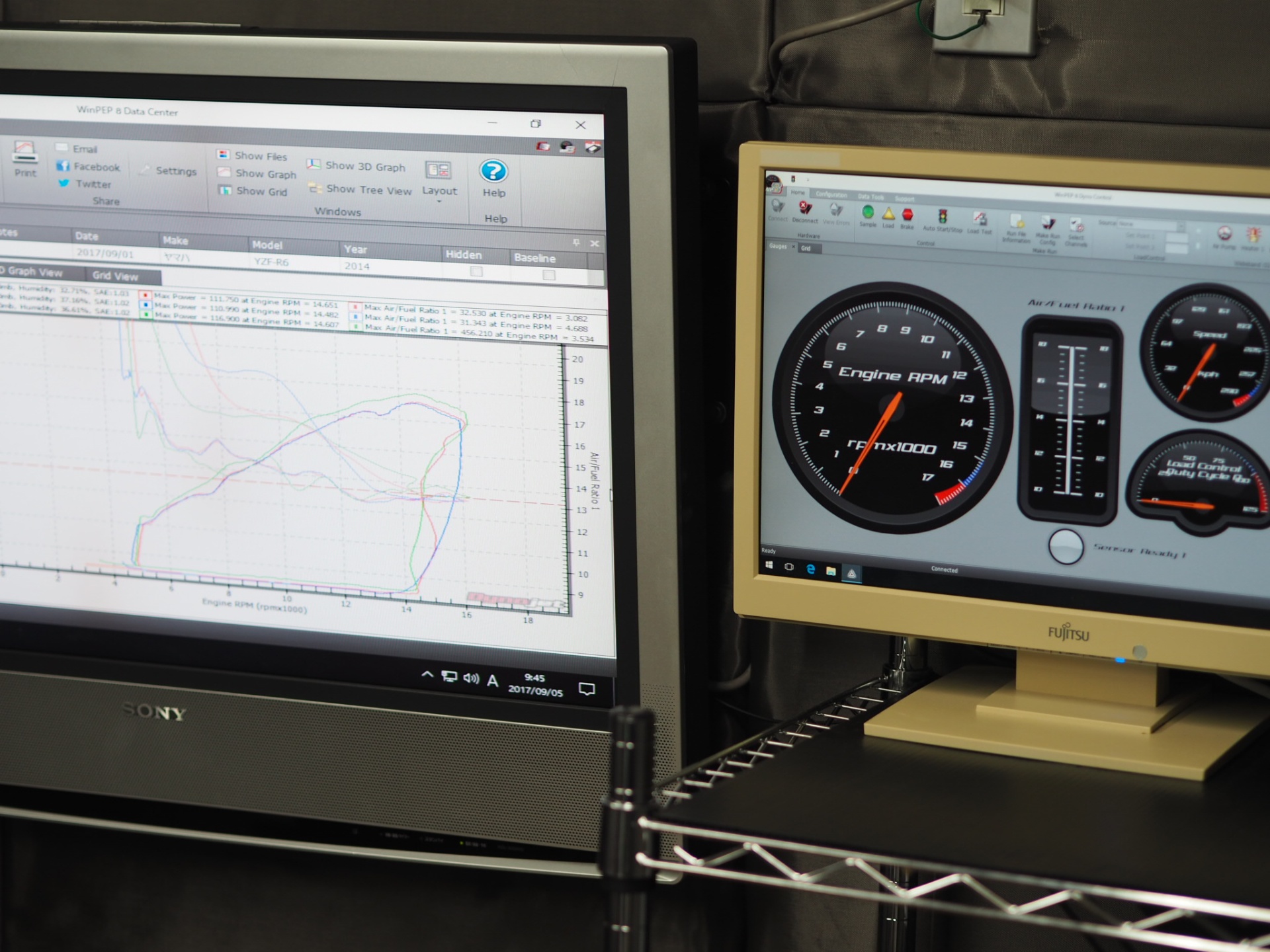Toggle the green Max Air/Fuel Ratio series marker
Viewport: 1270px width, 952px height.
click(356, 327)
